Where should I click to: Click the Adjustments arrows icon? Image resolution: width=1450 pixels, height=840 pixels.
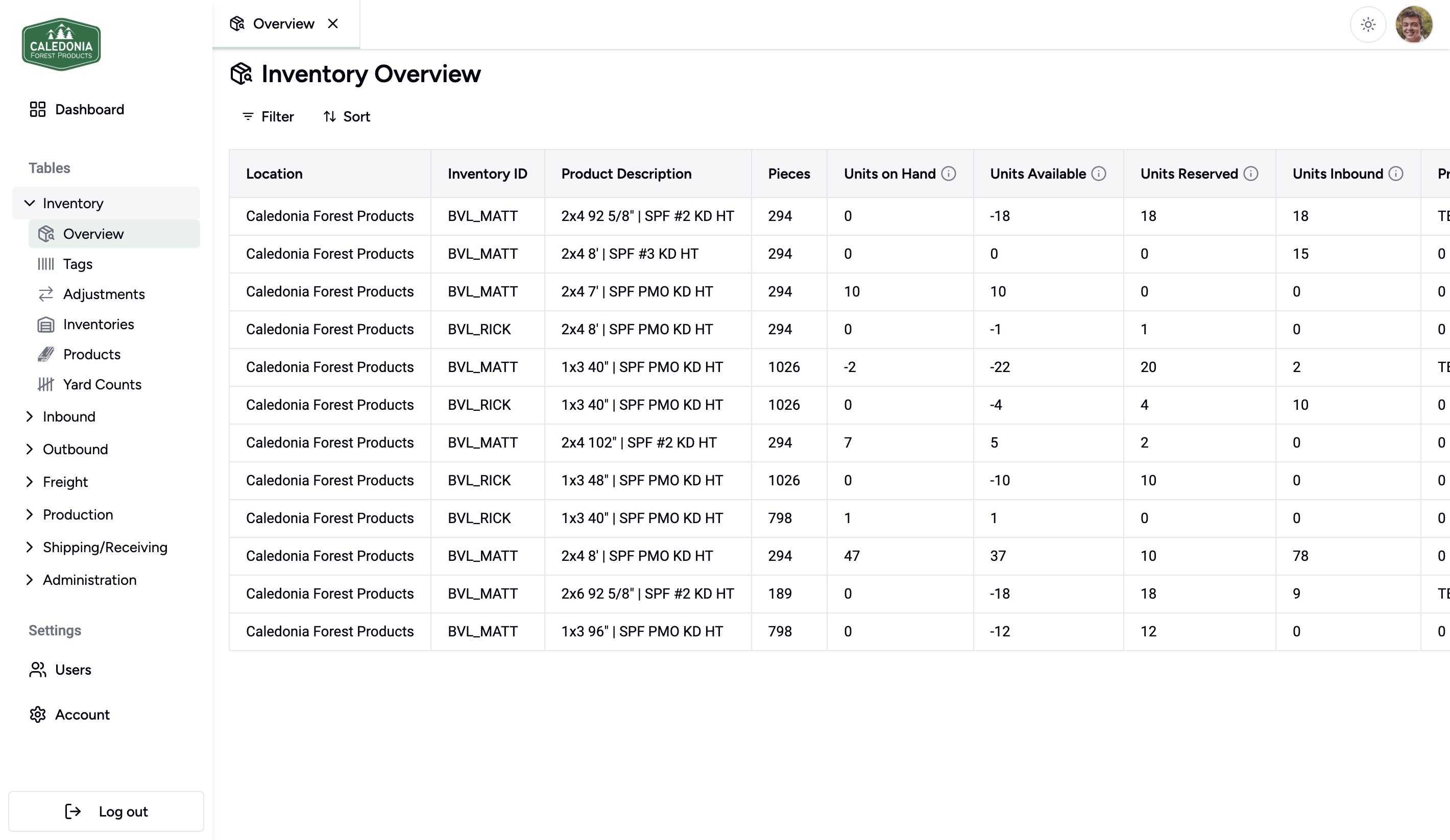(46, 294)
